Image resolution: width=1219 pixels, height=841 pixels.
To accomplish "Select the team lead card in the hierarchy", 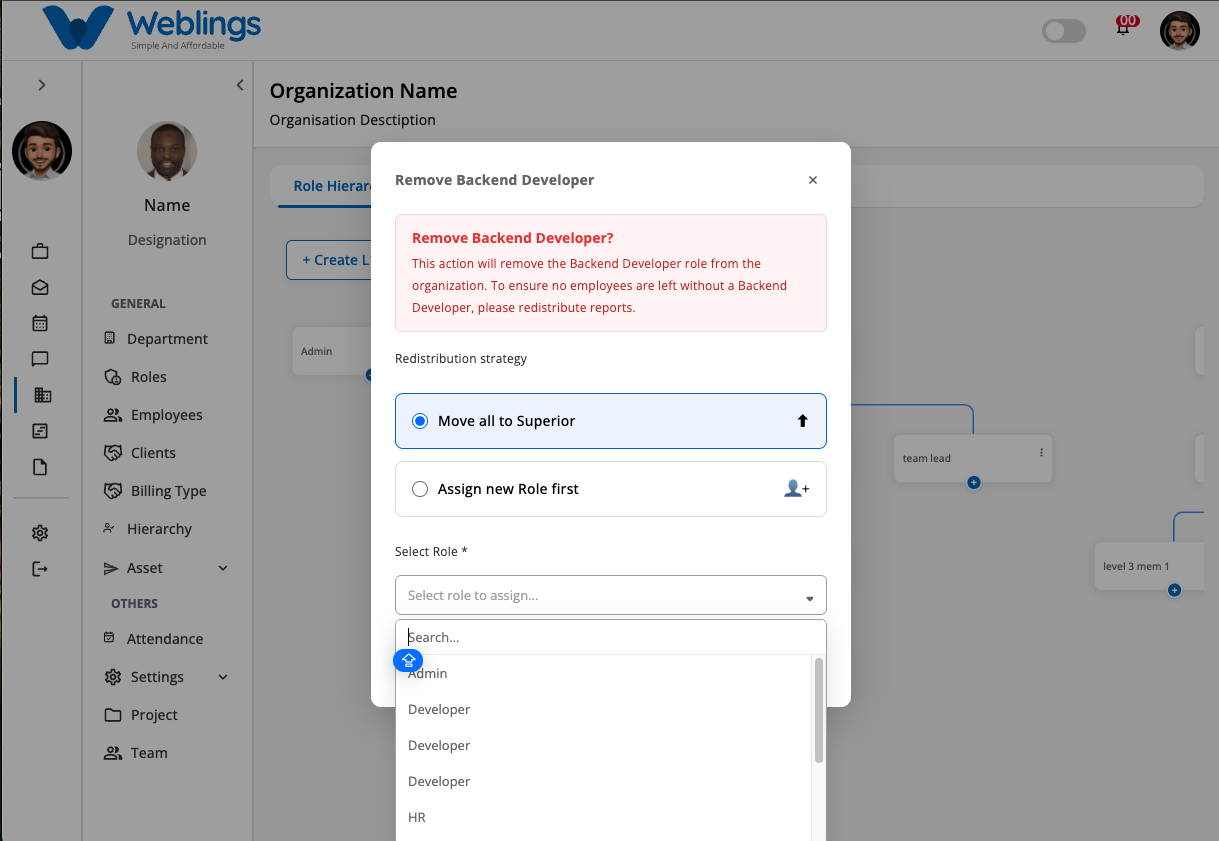I will point(973,459).
